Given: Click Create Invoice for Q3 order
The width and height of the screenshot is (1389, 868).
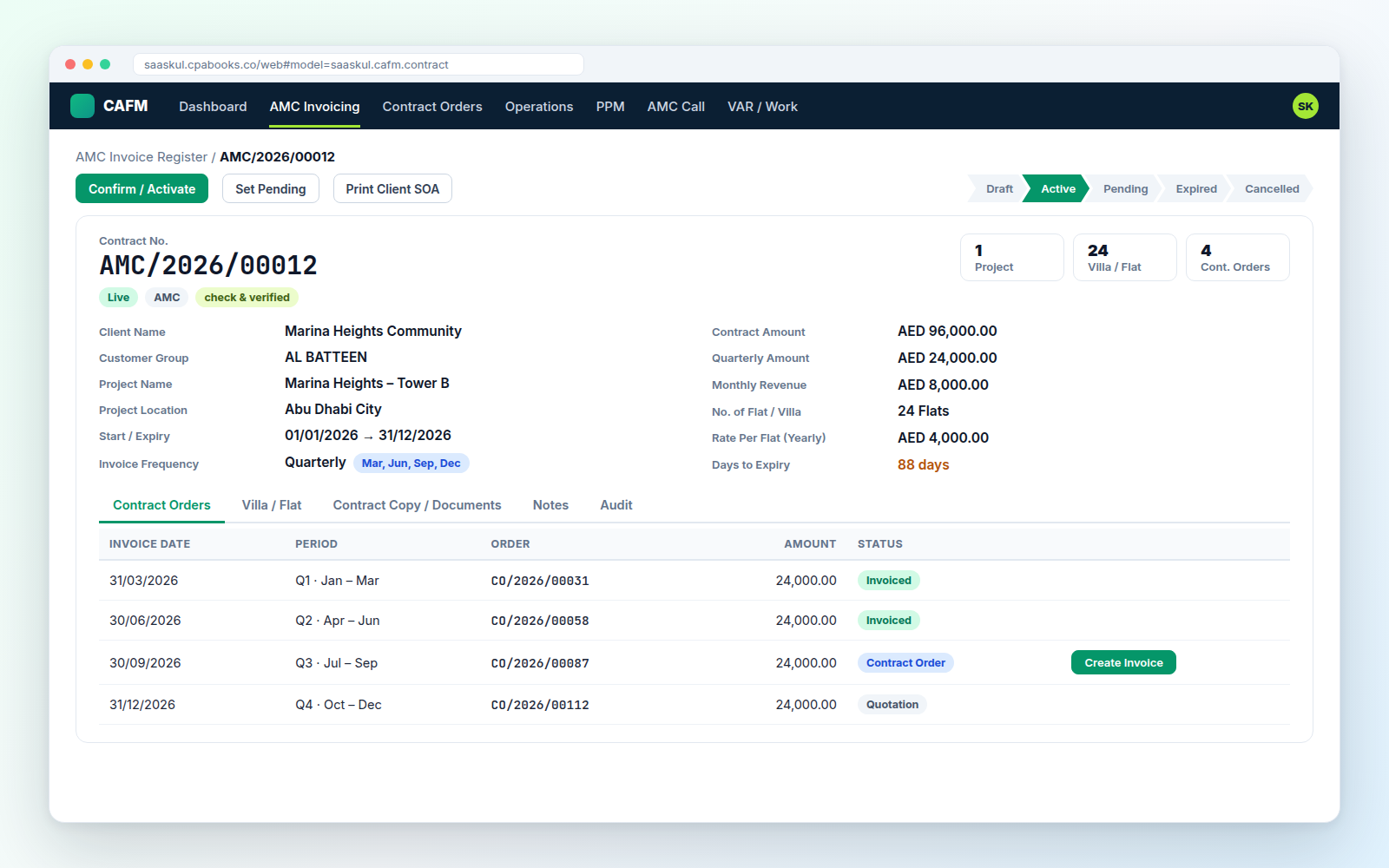Looking at the screenshot, I should 1123,662.
